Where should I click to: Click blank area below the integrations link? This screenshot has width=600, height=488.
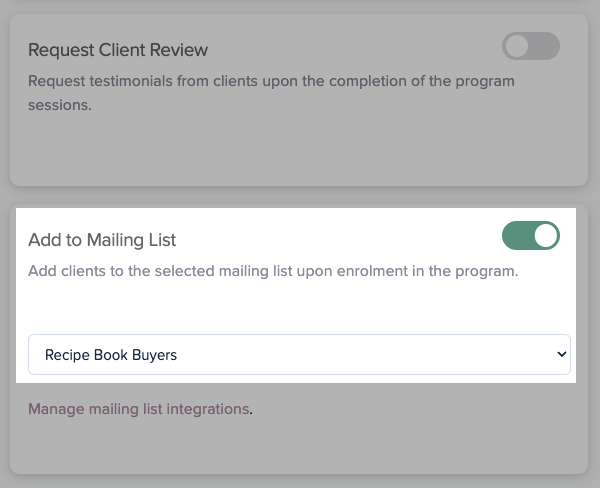coord(300,445)
